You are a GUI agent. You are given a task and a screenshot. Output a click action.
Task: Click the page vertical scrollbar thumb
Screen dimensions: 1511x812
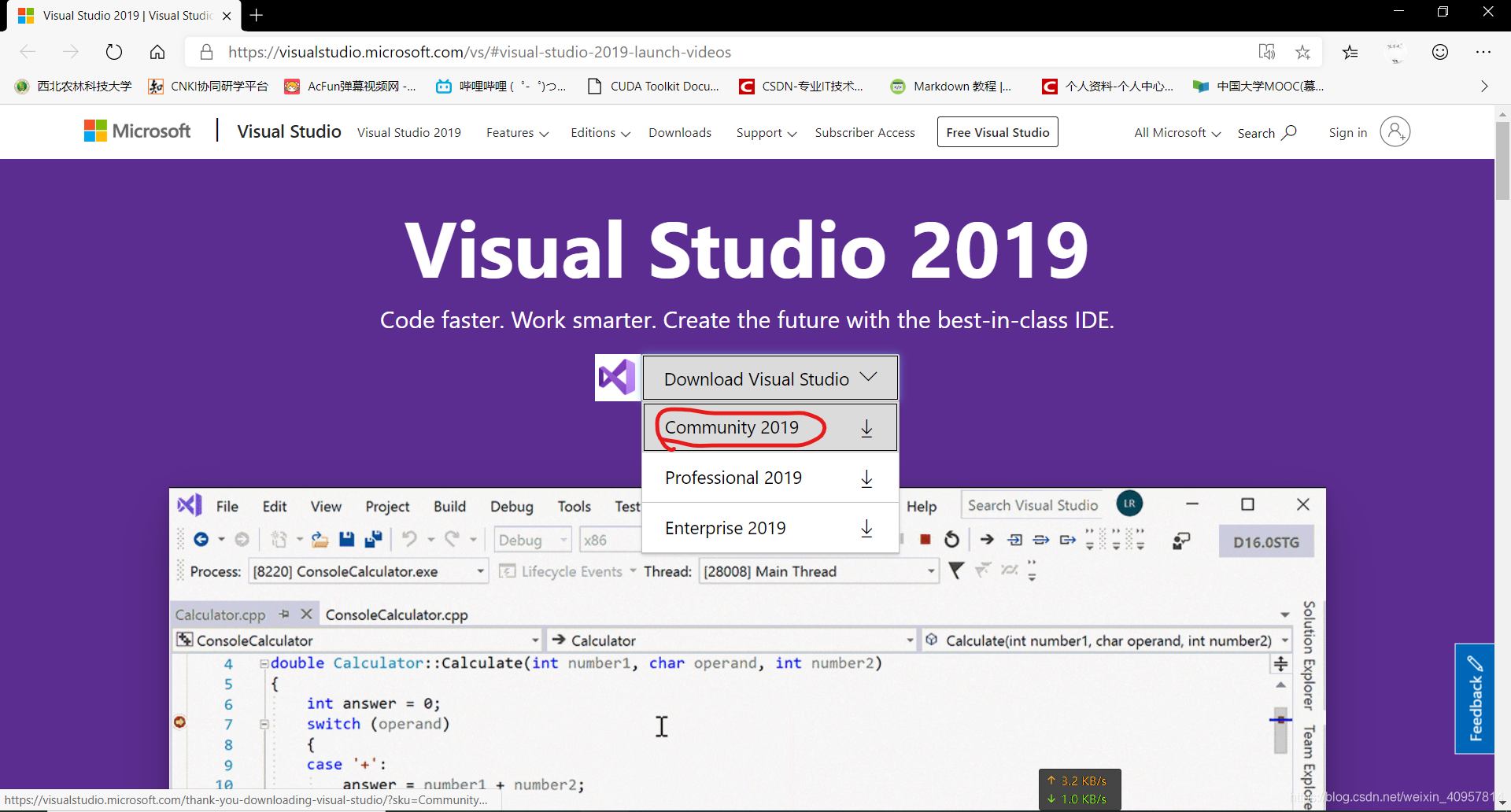(x=1502, y=161)
